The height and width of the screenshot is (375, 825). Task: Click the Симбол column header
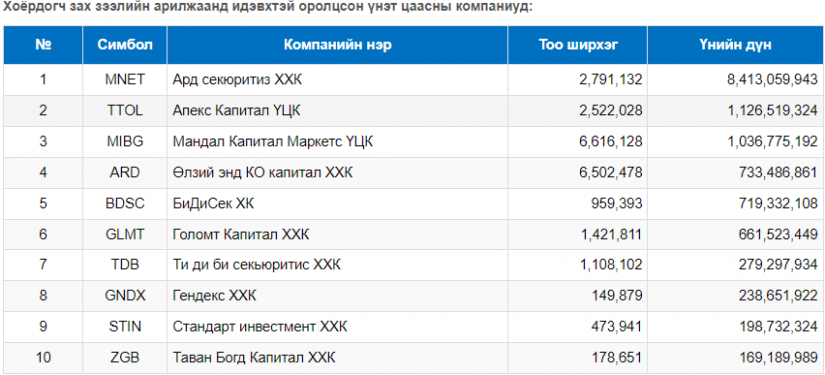[x=125, y=45]
